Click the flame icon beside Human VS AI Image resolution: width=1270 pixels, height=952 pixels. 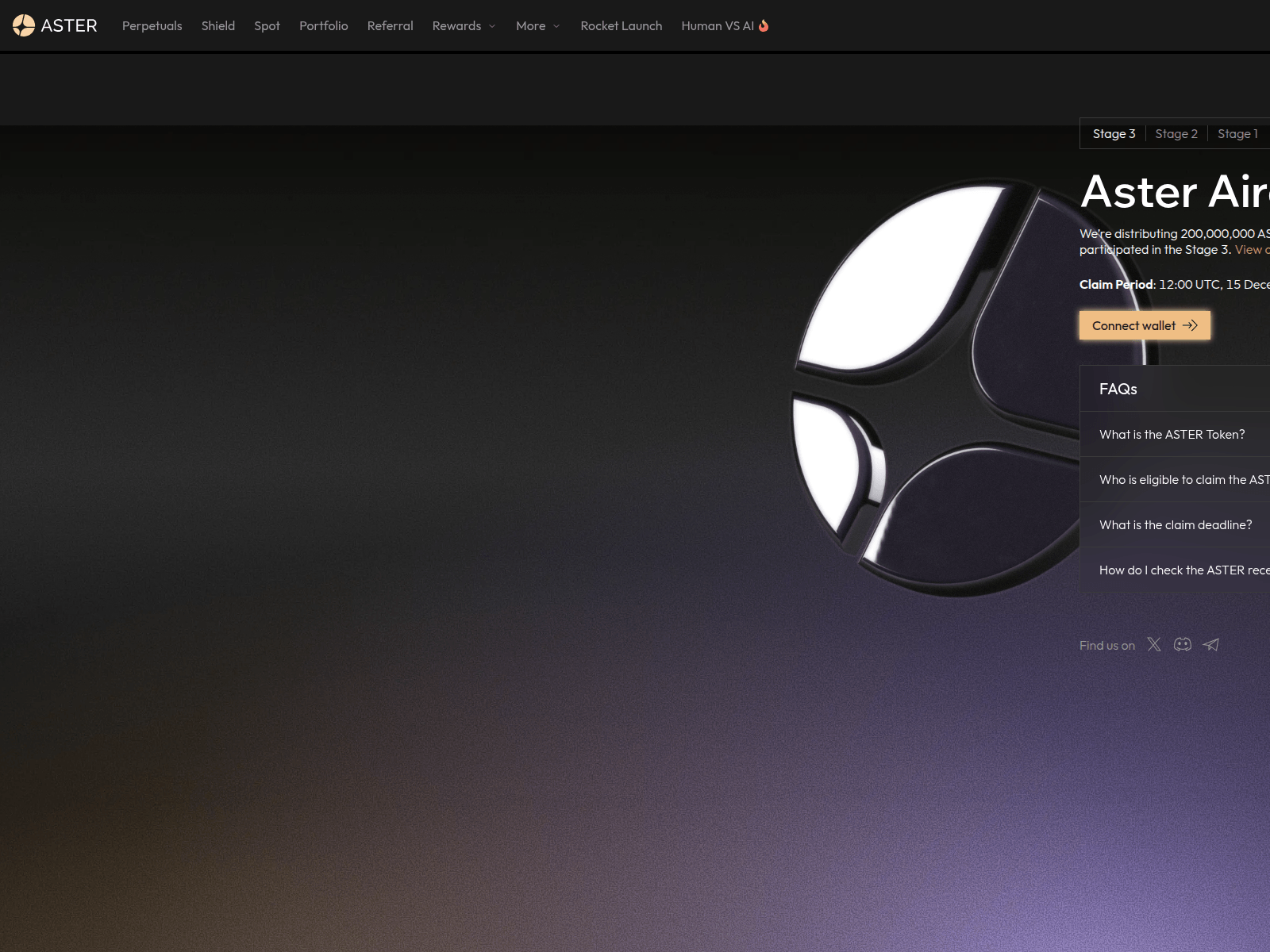click(x=764, y=25)
